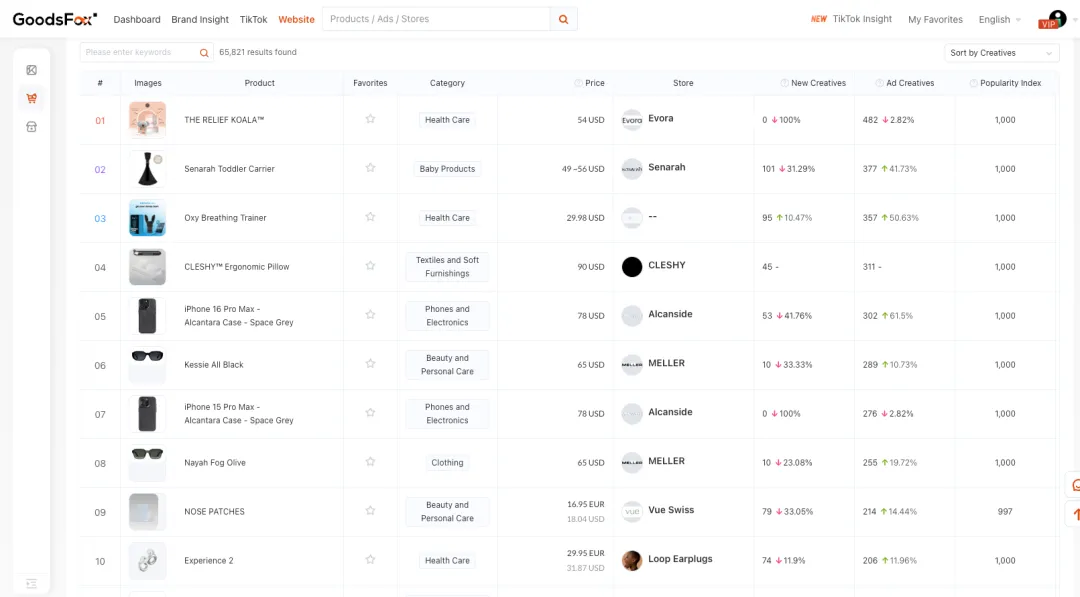Screen dimensions: 1080x597
Task: Open the Relief Koala product thumbnail
Action: (147, 120)
